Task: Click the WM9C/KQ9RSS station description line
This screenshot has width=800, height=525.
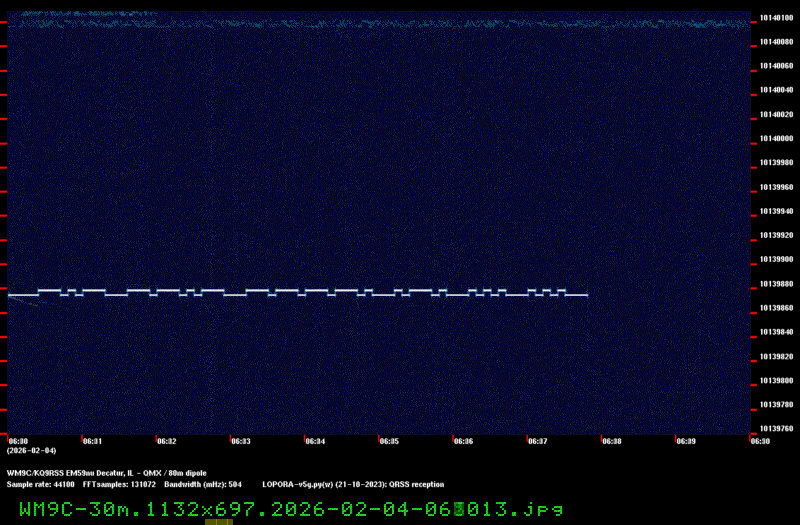Action: click(107, 473)
